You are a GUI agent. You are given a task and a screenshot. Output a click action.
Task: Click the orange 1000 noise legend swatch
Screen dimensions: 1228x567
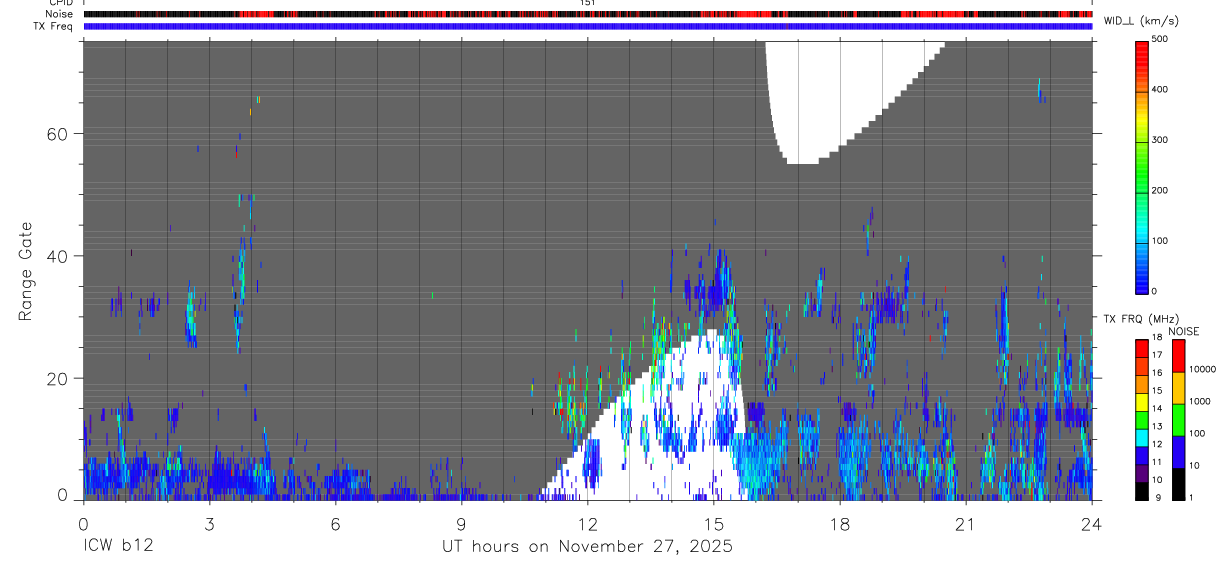(x=1179, y=388)
